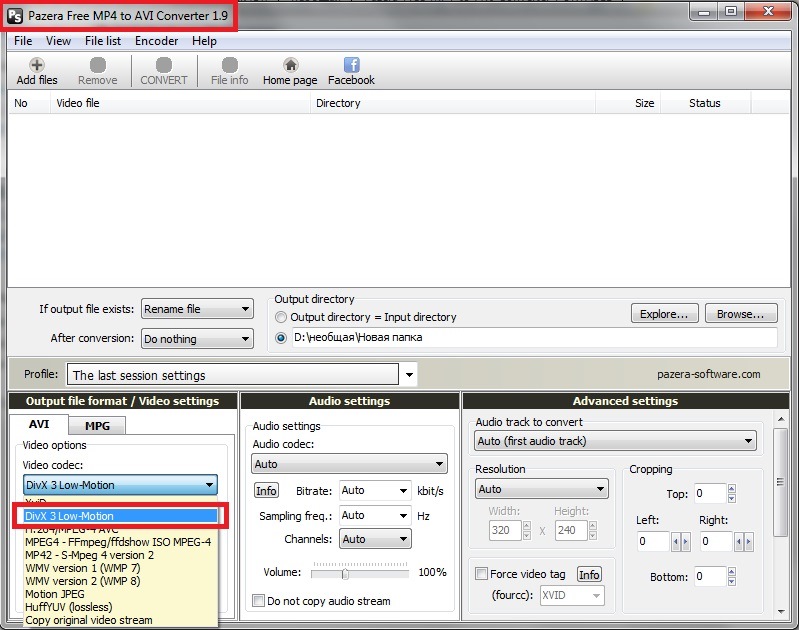Choose Motion JPEG codec
The width and height of the screenshot is (799, 630).
(121, 594)
